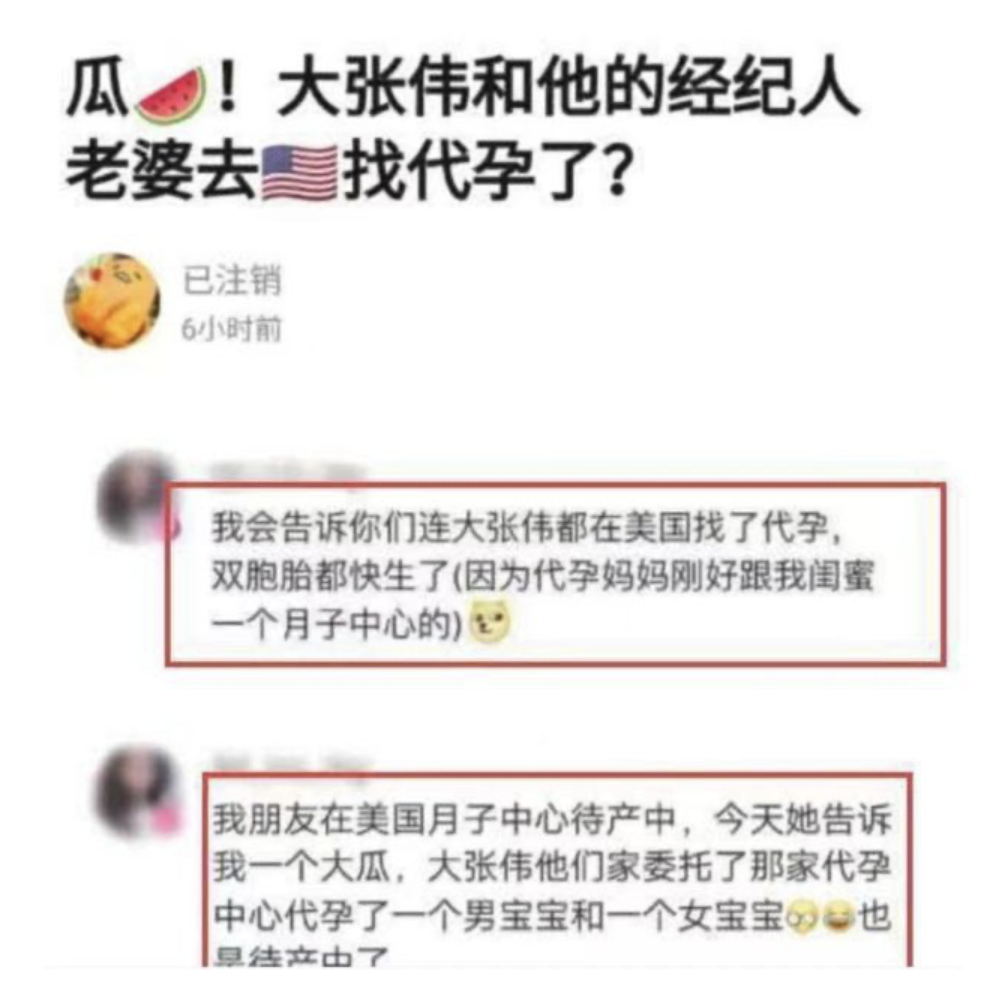998x986 pixels.
Task: Click the watermelon emoji in the title
Action: pyautogui.click(x=171, y=96)
